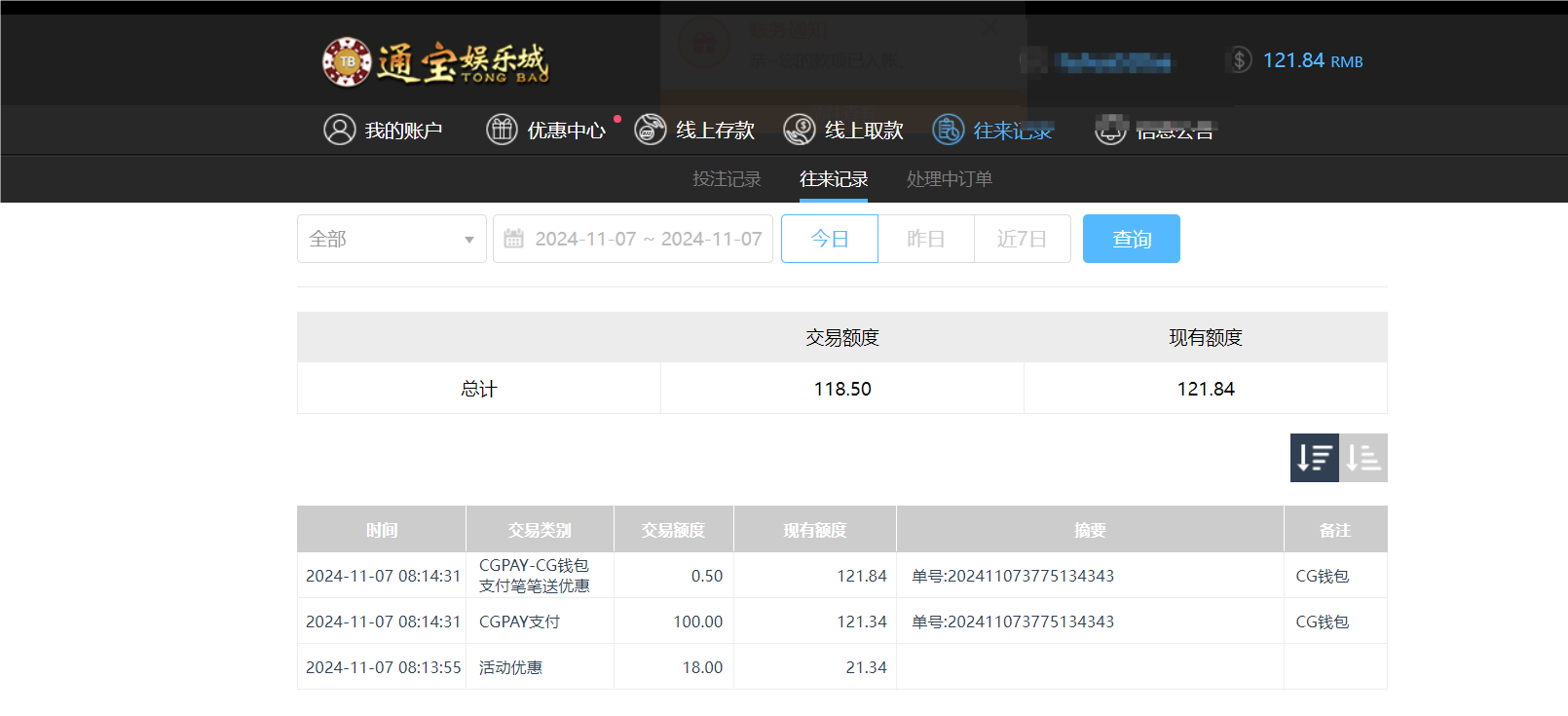Expand the 全部 transaction type dropdown
Image resolution: width=1568 pixels, height=716 pixels.
tap(391, 239)
